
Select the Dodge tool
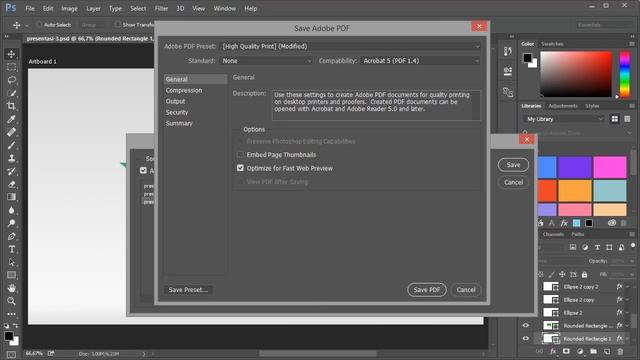point(11,223)
